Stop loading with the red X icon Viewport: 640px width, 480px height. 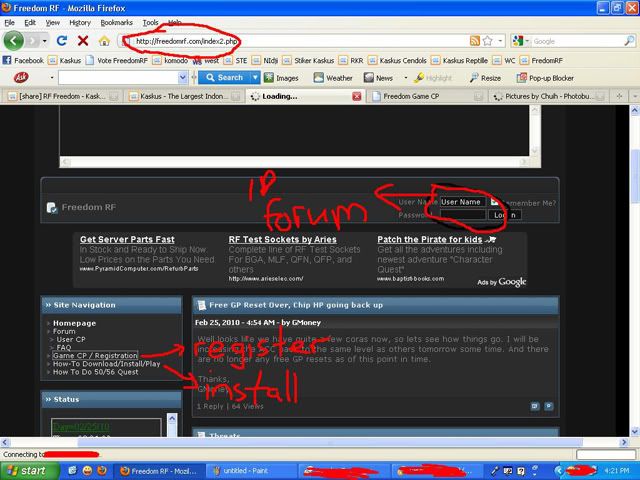[83, 41]
